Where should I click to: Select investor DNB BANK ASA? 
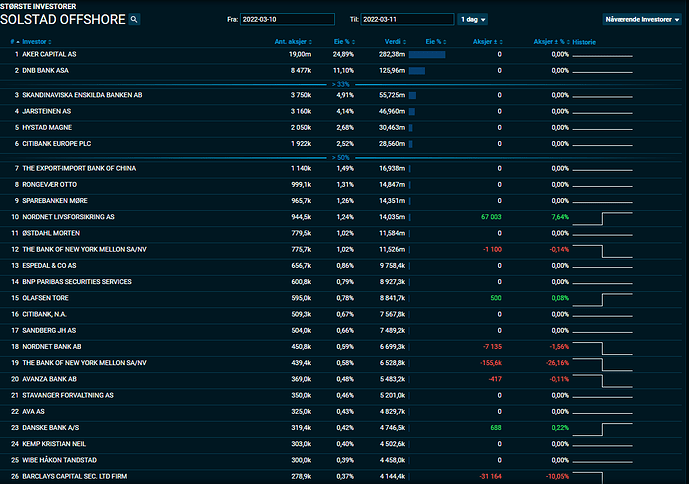pos(45,70)
